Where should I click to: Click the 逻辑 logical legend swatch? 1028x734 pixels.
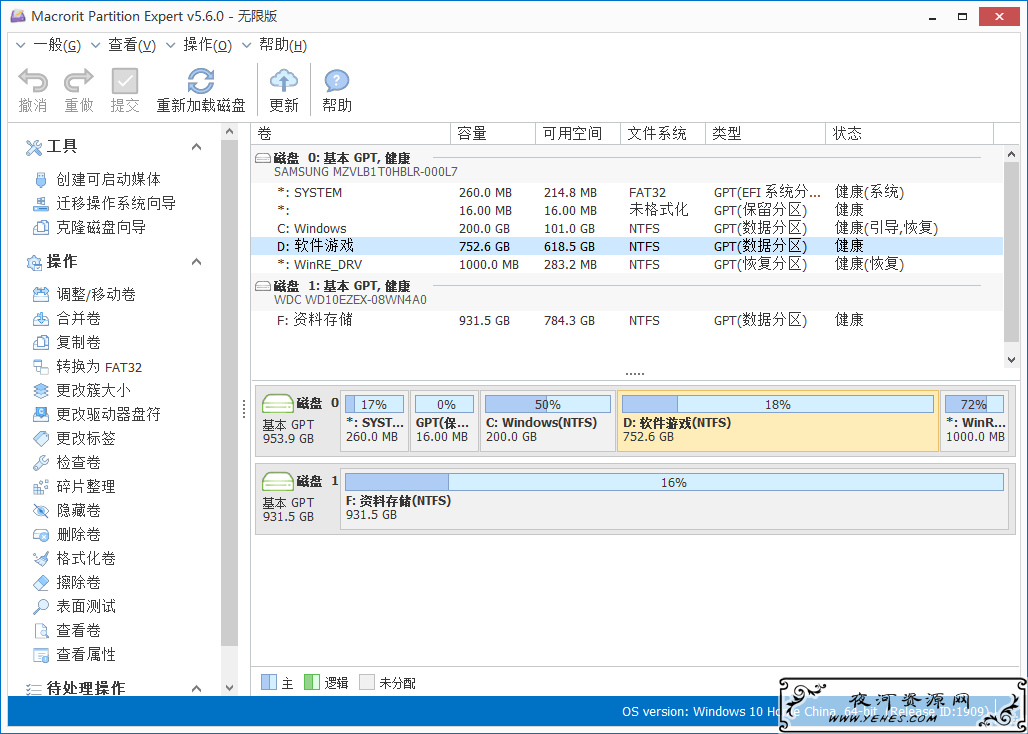tap(311, 682)
